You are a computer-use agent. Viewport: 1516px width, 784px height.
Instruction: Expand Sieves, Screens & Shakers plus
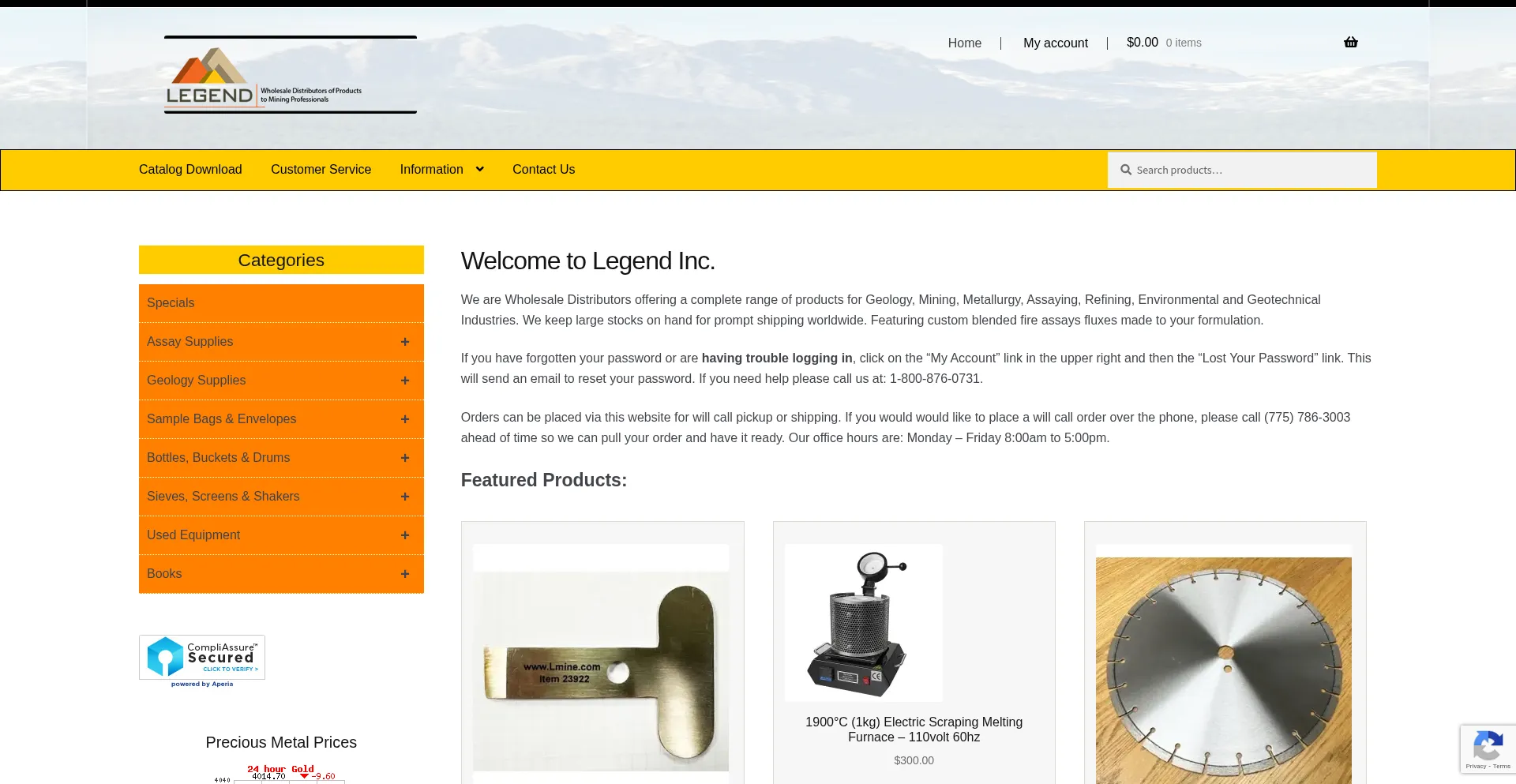tap(405, 497)
